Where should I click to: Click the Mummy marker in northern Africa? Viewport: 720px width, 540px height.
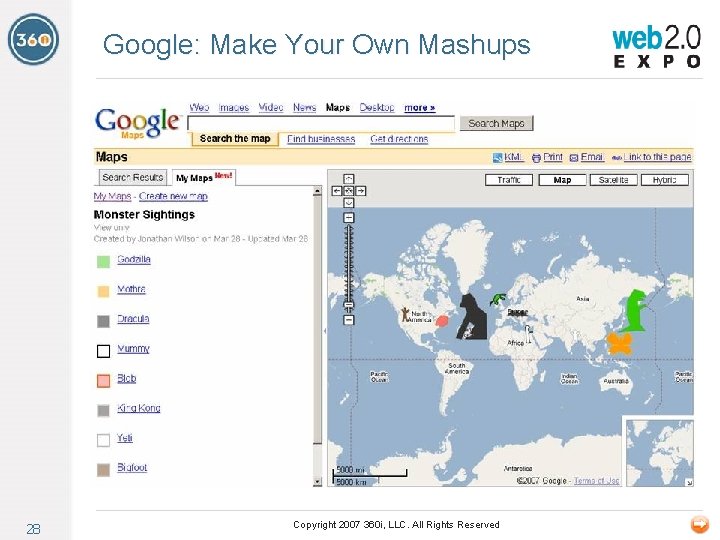pyautogui.click(x=529, y=334)
